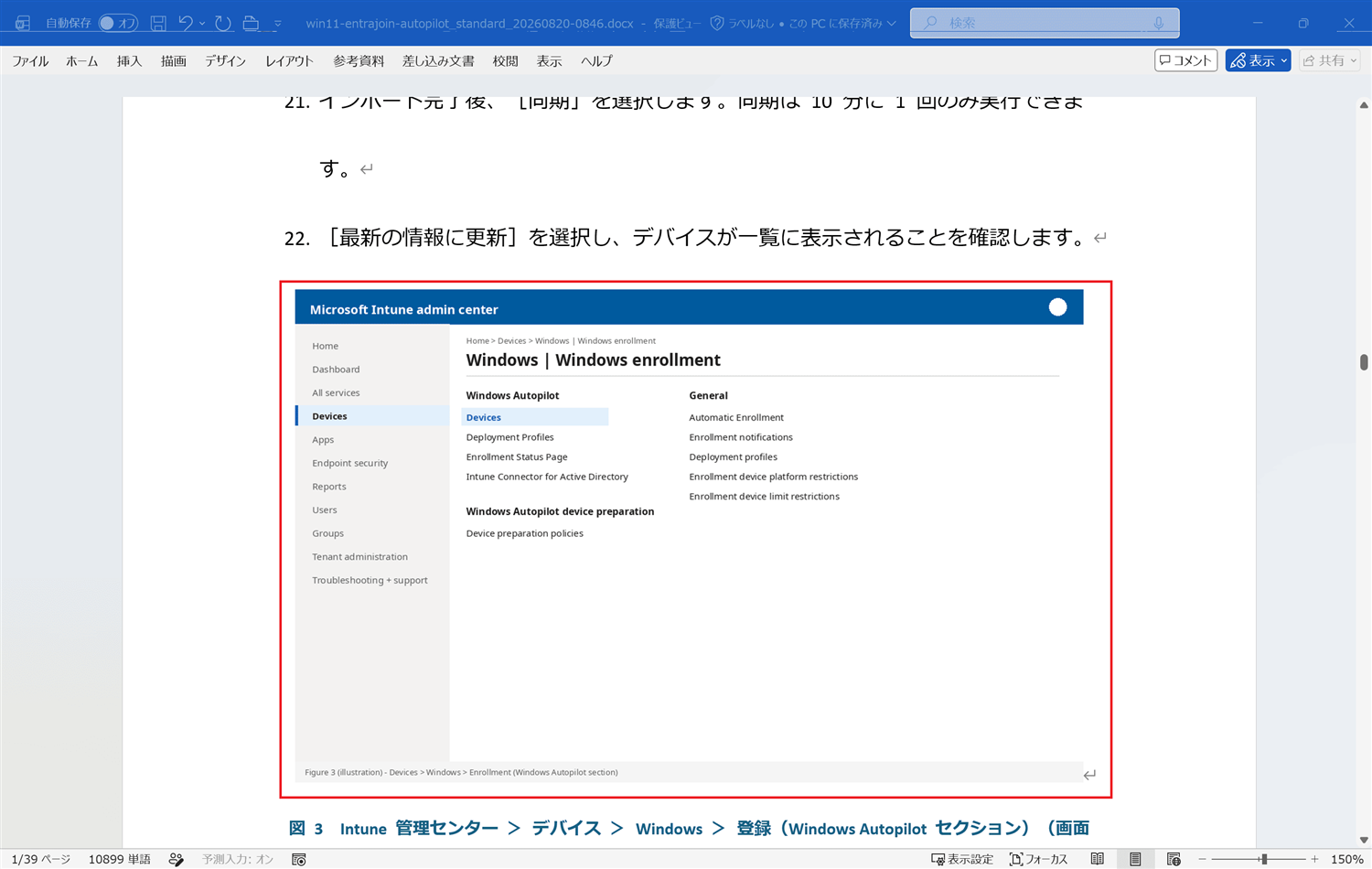Open the ファイル (File) menu
1372x869 pixels.
click(30, 61)
